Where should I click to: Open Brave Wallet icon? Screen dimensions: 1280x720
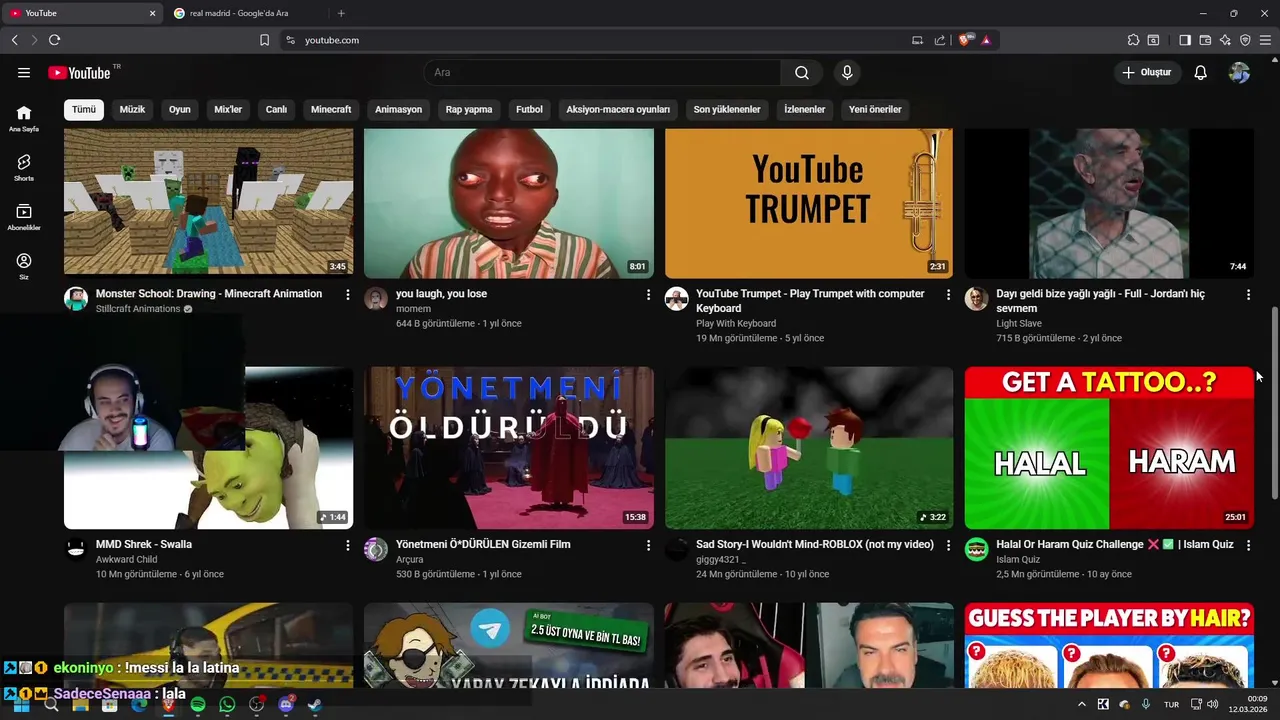coord(1205,40)
